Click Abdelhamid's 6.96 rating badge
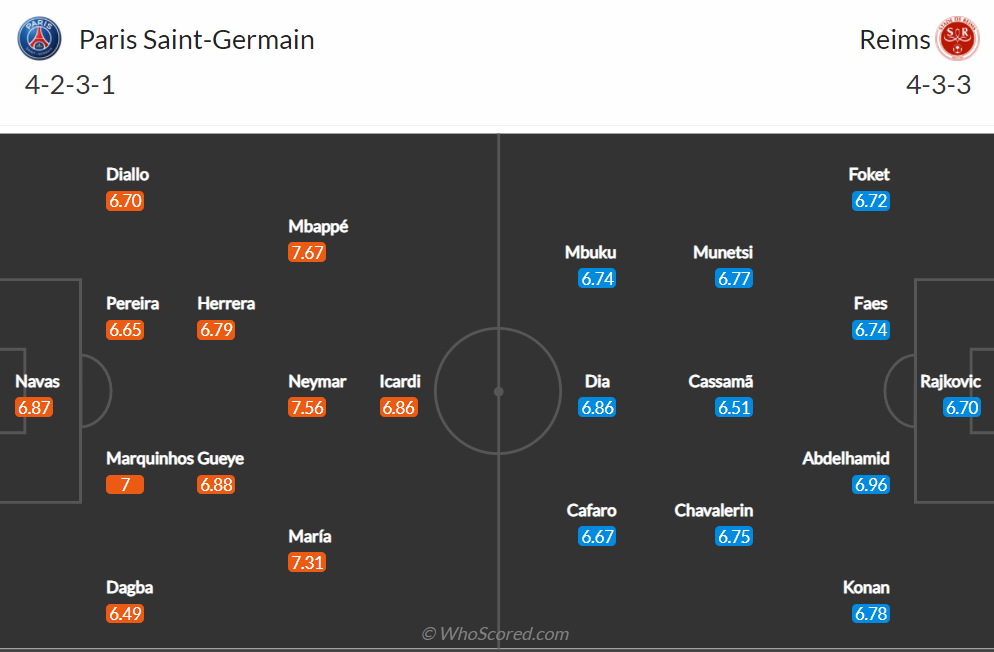This screenshot has height=652, width=994. tap(871, 484)
